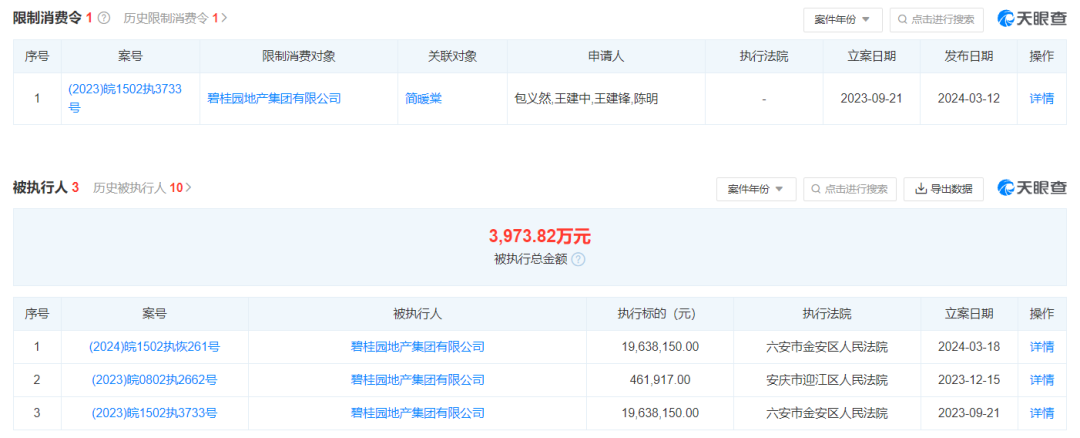Click download icon on 导出数据 button
The width and height of the screenshot is (1080, 438).
click(x=920, y=189)
